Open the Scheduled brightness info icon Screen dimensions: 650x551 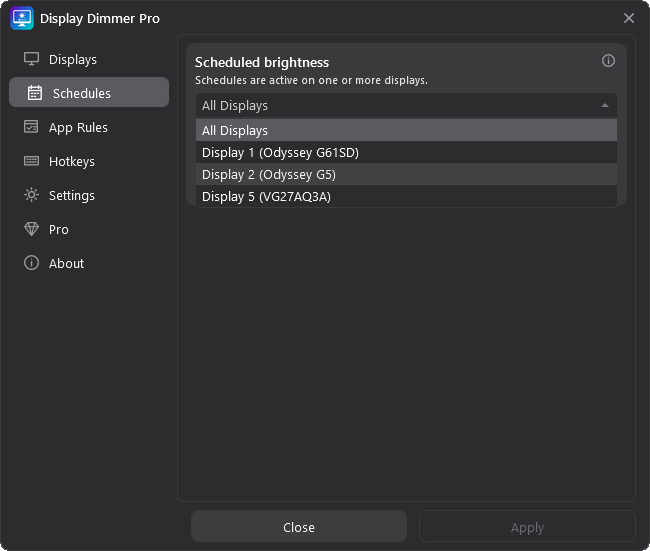coord(608,61)
